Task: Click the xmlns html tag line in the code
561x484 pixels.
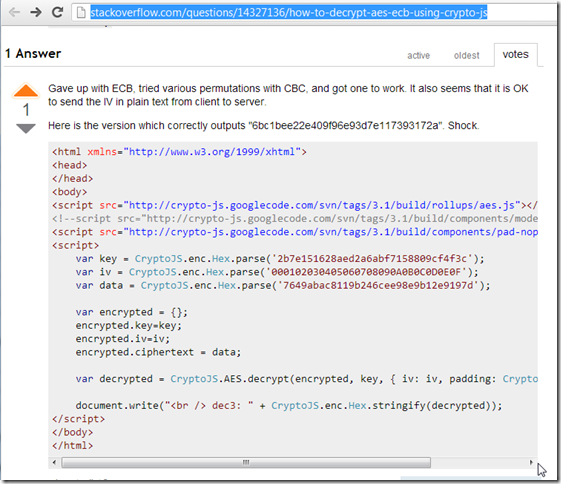Action: pyautogui.click(x=179, y=152)
